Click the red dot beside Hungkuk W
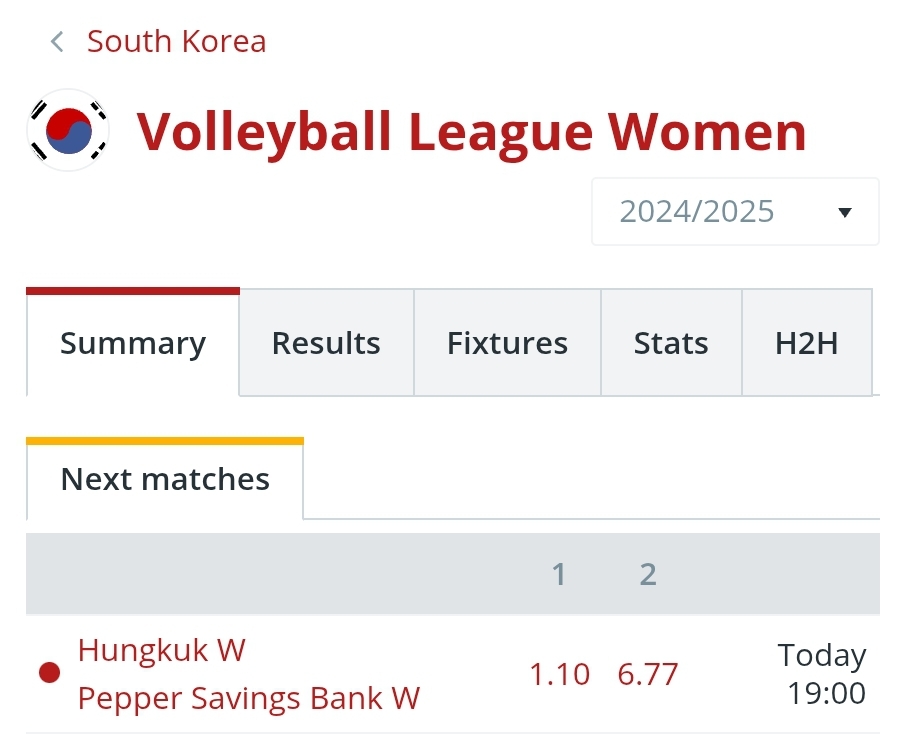The width and height of the screenshot is (904, 751). click(x=49, y=673)
